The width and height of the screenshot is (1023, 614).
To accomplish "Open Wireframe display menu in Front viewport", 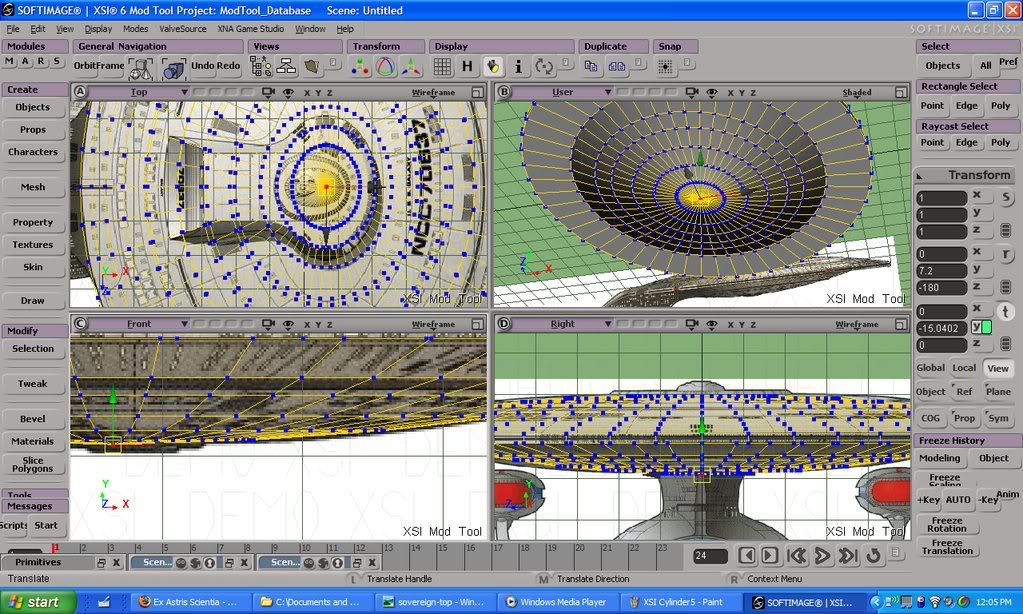I will click(433, 324).
